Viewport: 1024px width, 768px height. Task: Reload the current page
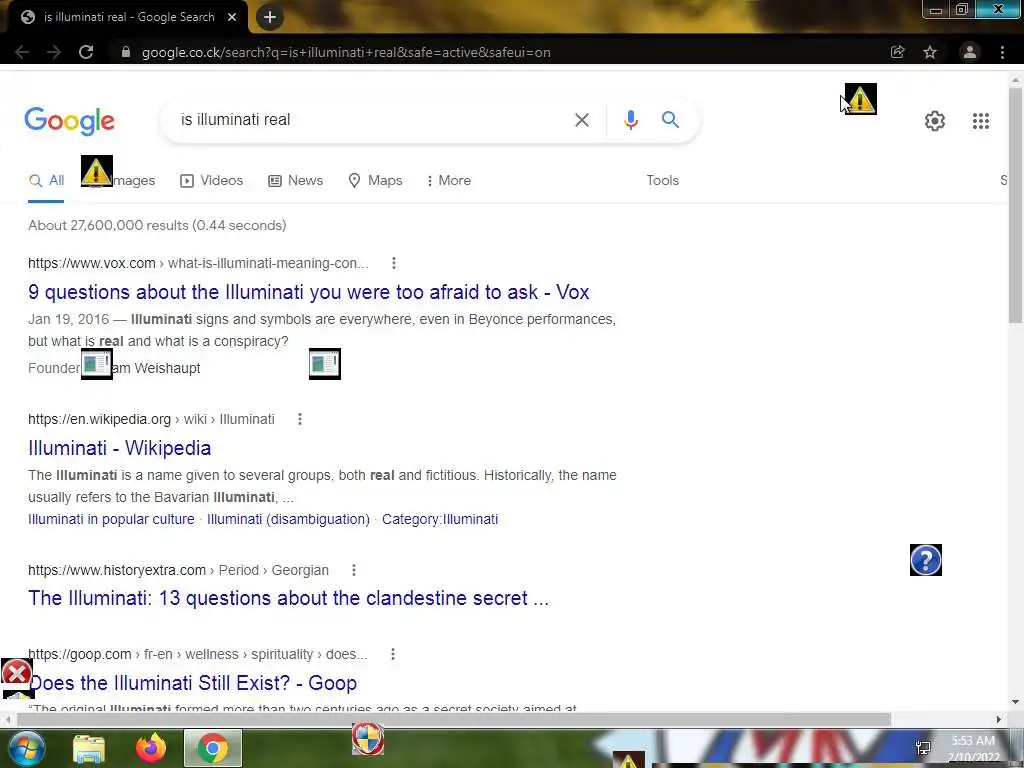pyautogui.click(x=86, y=52)
